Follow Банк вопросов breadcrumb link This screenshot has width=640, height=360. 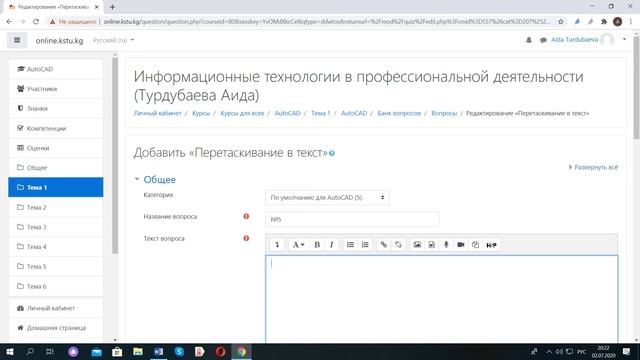click(399, 113)
